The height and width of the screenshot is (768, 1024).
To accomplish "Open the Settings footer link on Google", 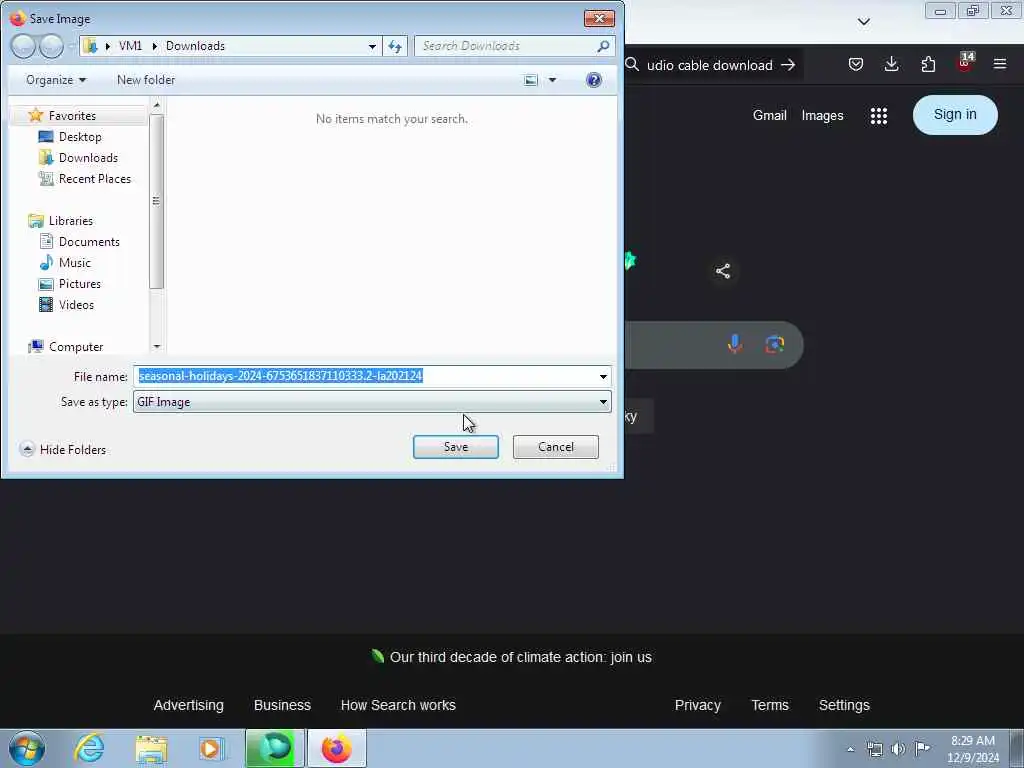I will coord(844,705).
